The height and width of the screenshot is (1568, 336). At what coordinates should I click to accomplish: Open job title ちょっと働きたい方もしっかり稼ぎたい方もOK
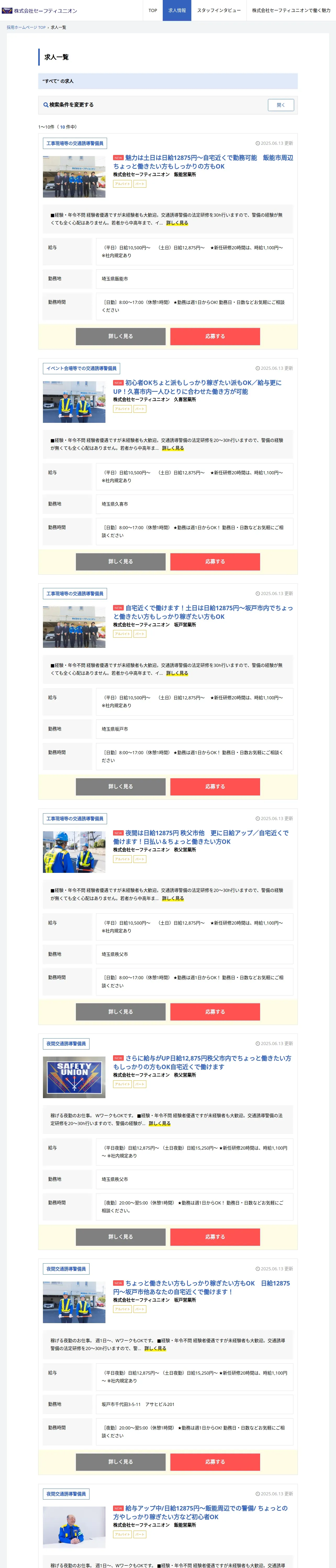(x=201, y=1287)
